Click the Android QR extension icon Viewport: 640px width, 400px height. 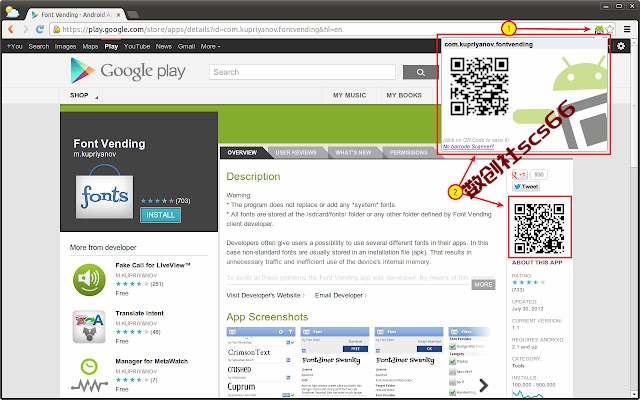[x=599, y=29]
